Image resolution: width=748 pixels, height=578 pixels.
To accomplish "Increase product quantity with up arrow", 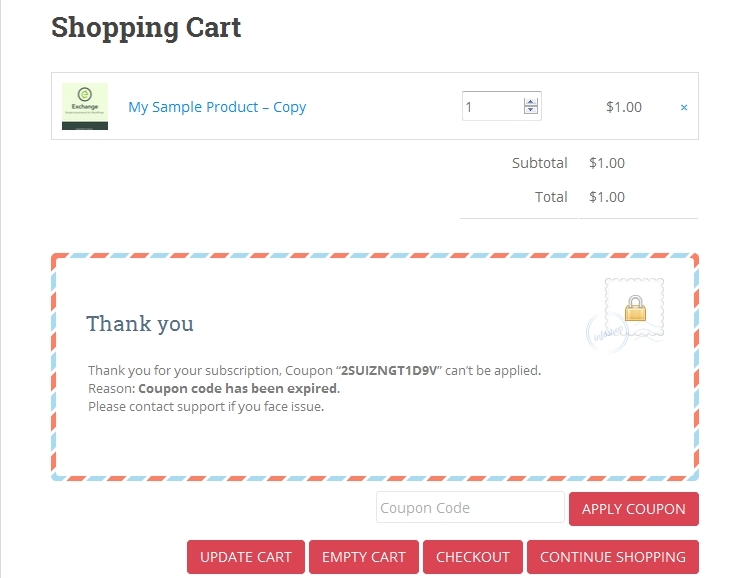I will [531, 100].
